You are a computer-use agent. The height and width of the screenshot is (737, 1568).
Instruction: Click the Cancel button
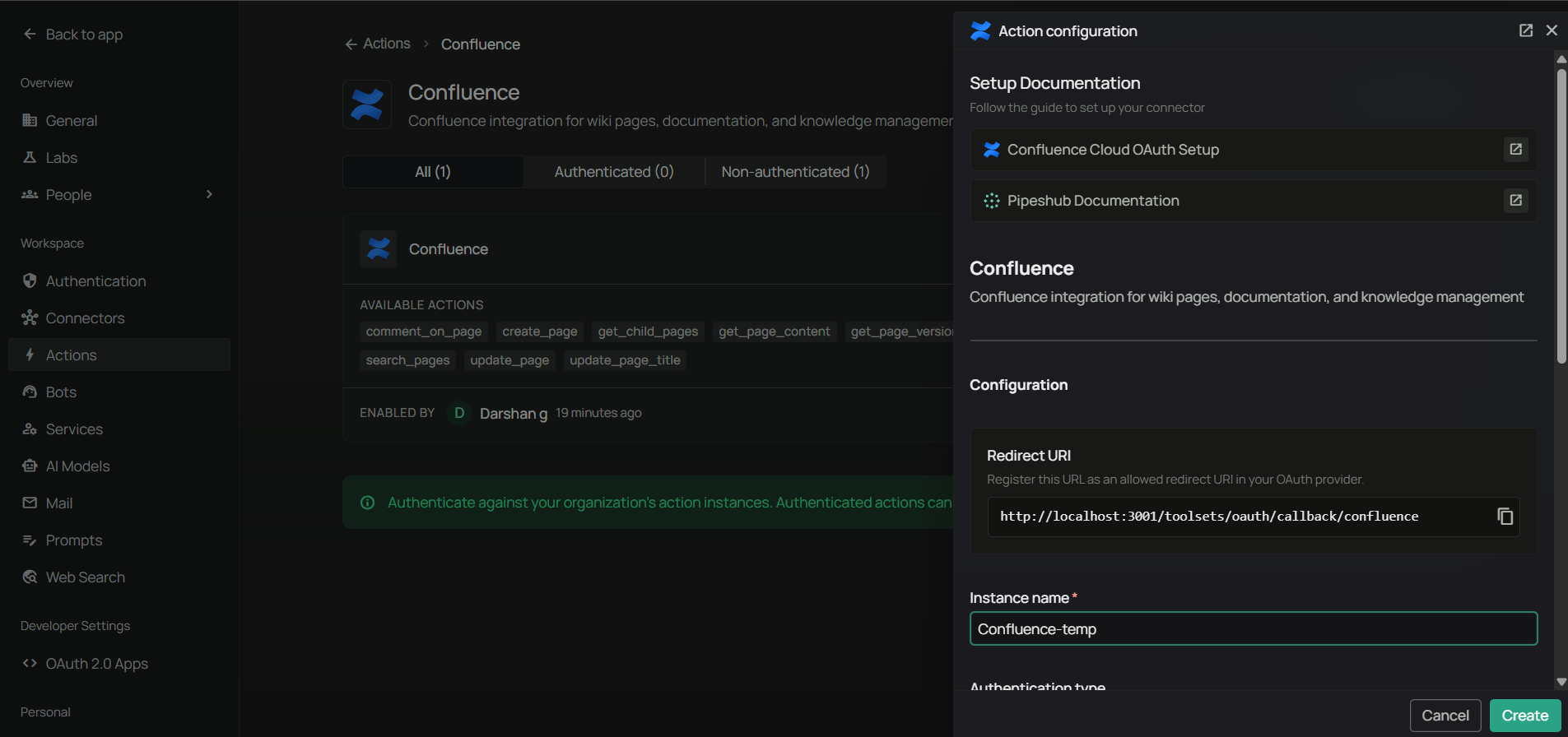[x=1445, y=716]
